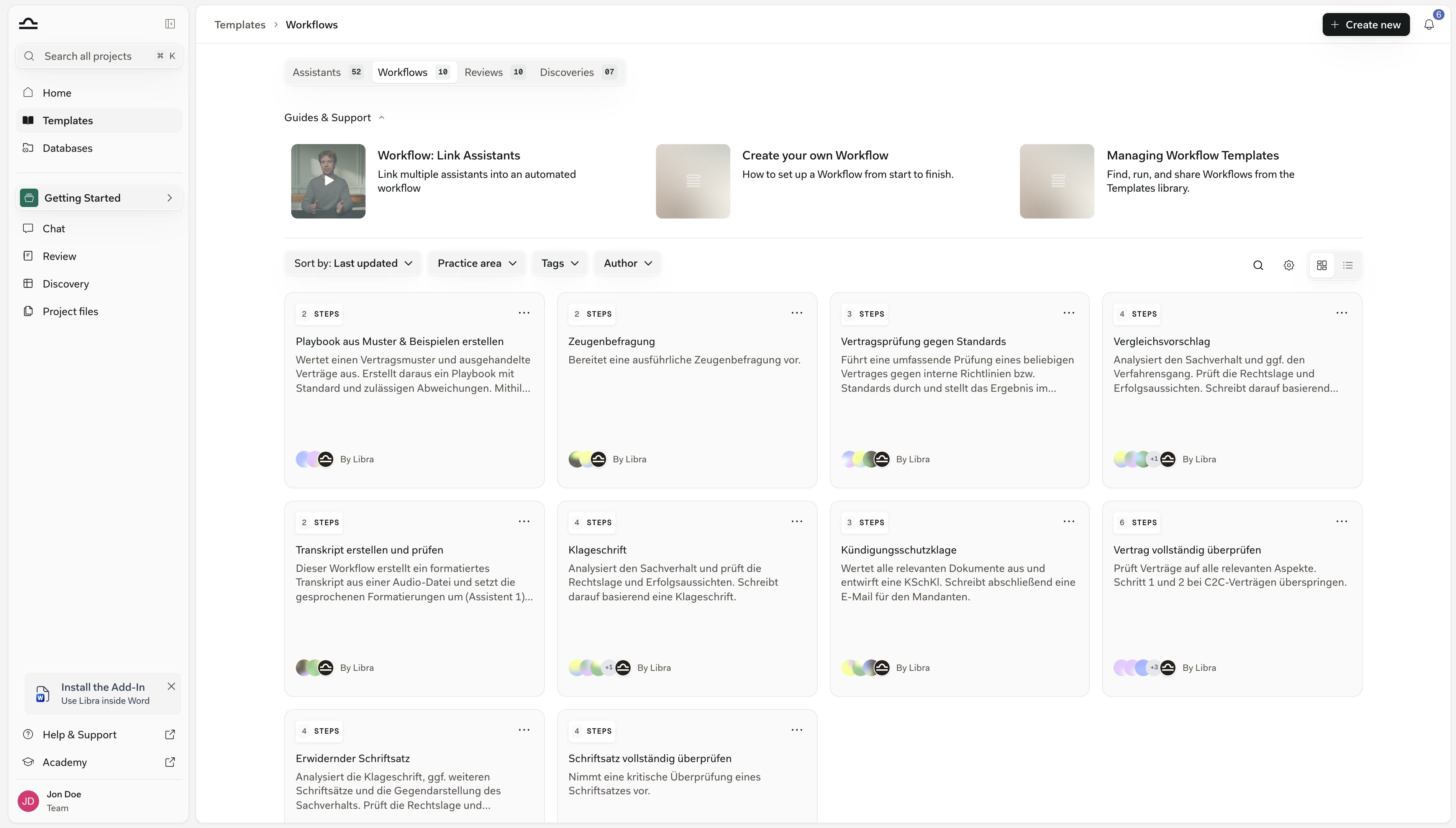The width and height of the screenshot is (1456, 828).
Task: Open the more options menu on the Vergleichsvorschlag card
Action: click(x=1341, y=313)
